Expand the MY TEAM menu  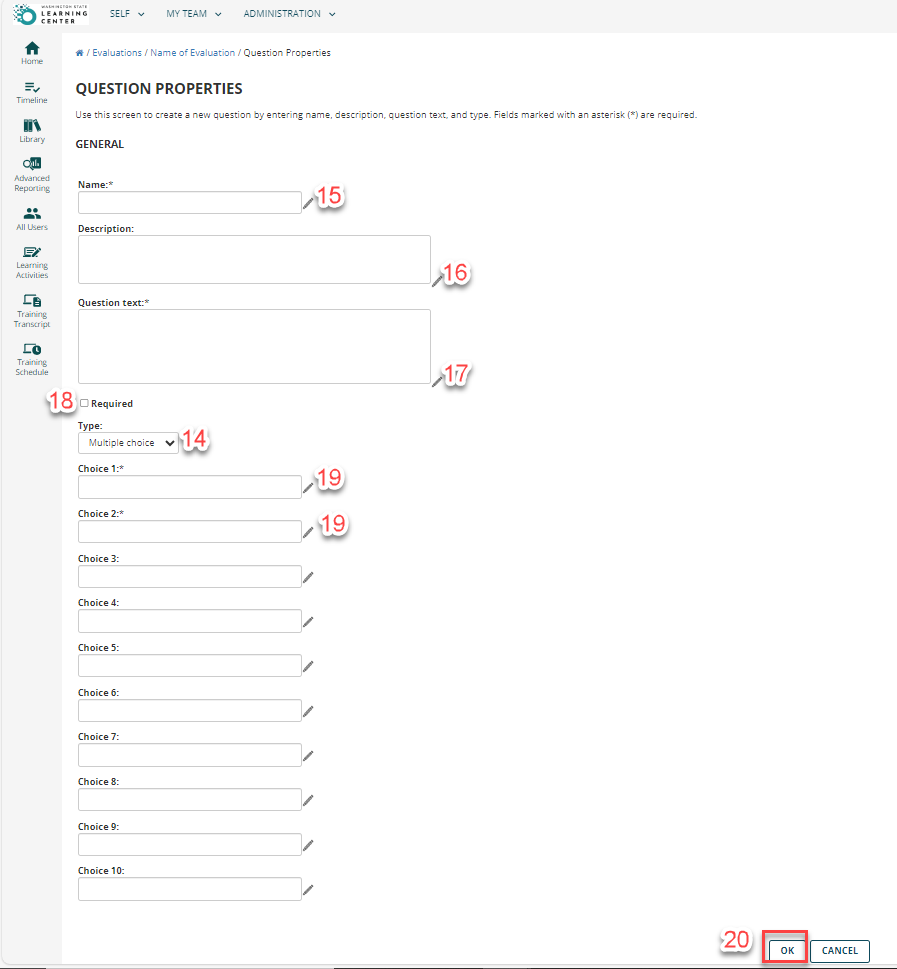coord(193,14)
